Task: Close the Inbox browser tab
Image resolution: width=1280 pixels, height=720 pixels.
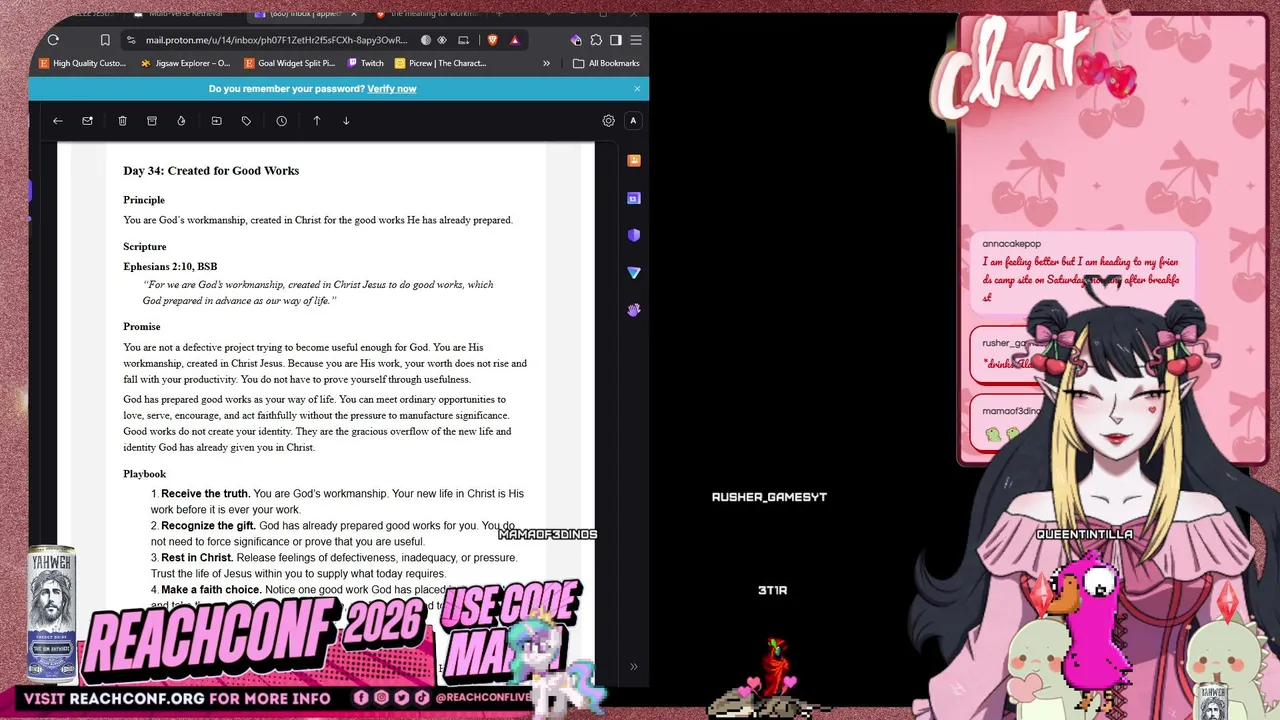Action: pyautogui.click(x=353, y=14)
